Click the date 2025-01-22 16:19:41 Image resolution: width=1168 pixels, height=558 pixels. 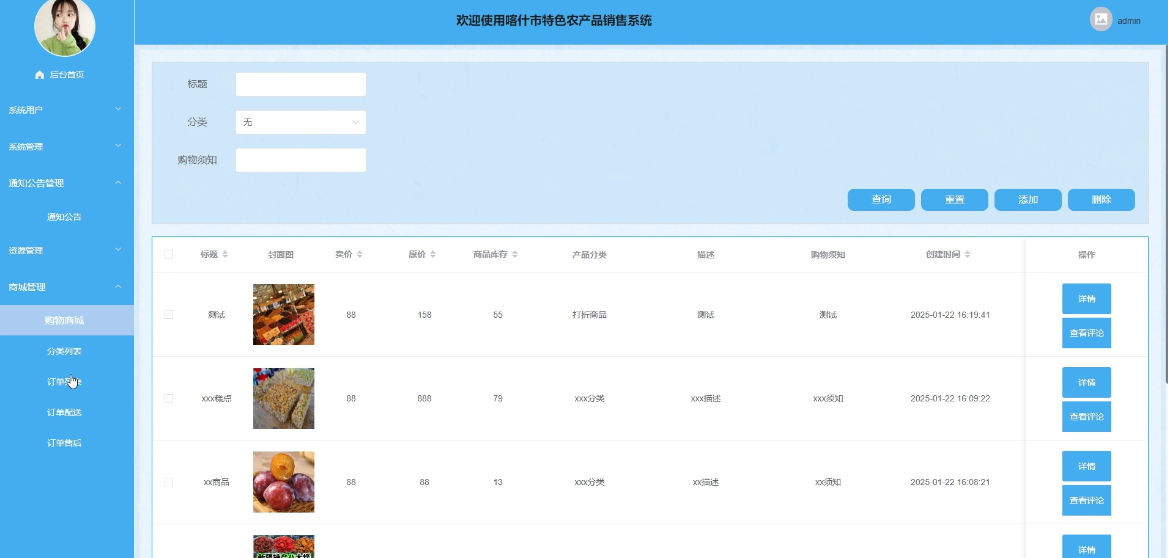(x=950, y=314)
